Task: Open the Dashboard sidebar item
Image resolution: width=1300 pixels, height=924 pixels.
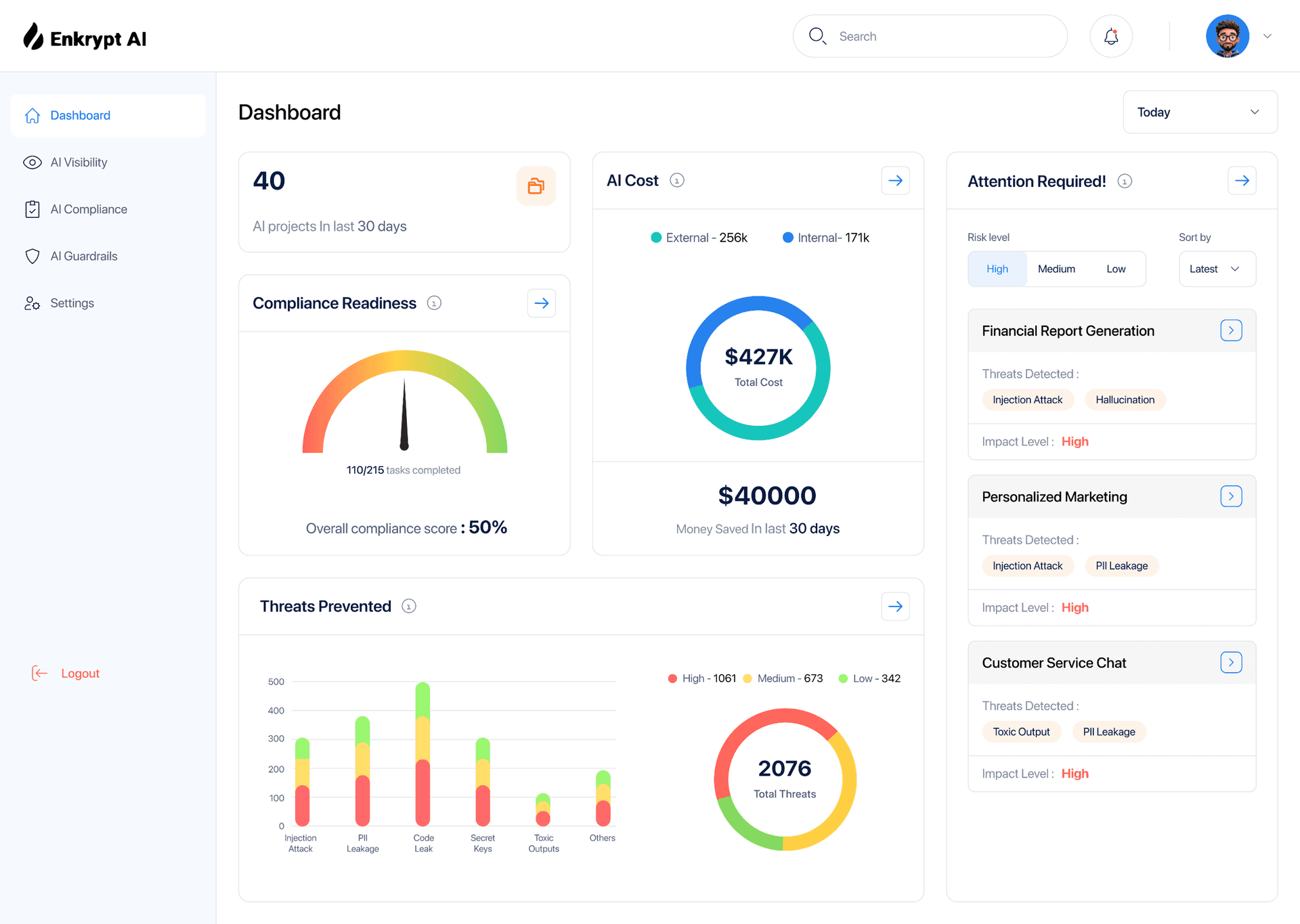Action: coord(80,115)
